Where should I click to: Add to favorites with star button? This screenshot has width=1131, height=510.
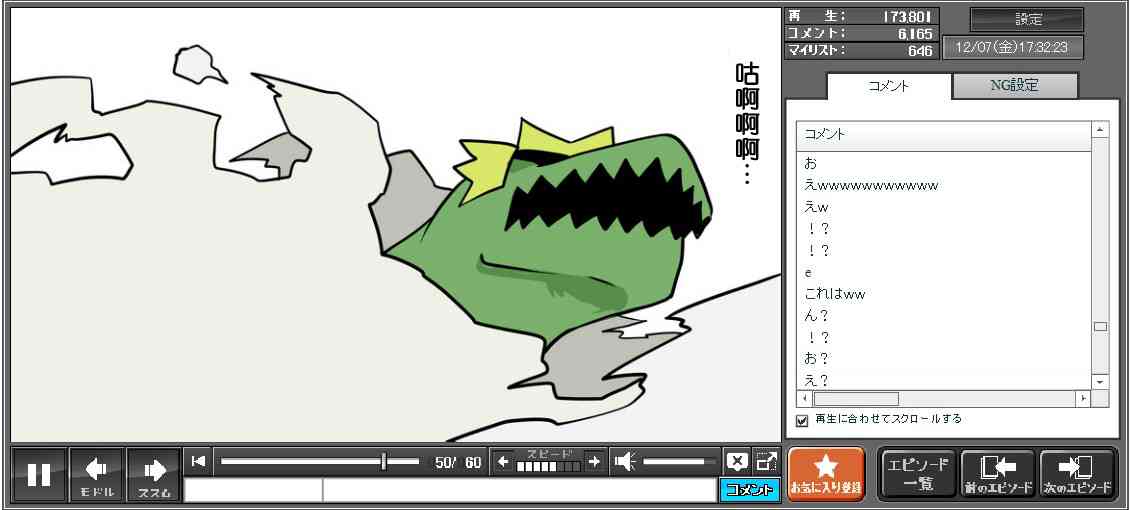pyautogui.click(x=825, y=474)
